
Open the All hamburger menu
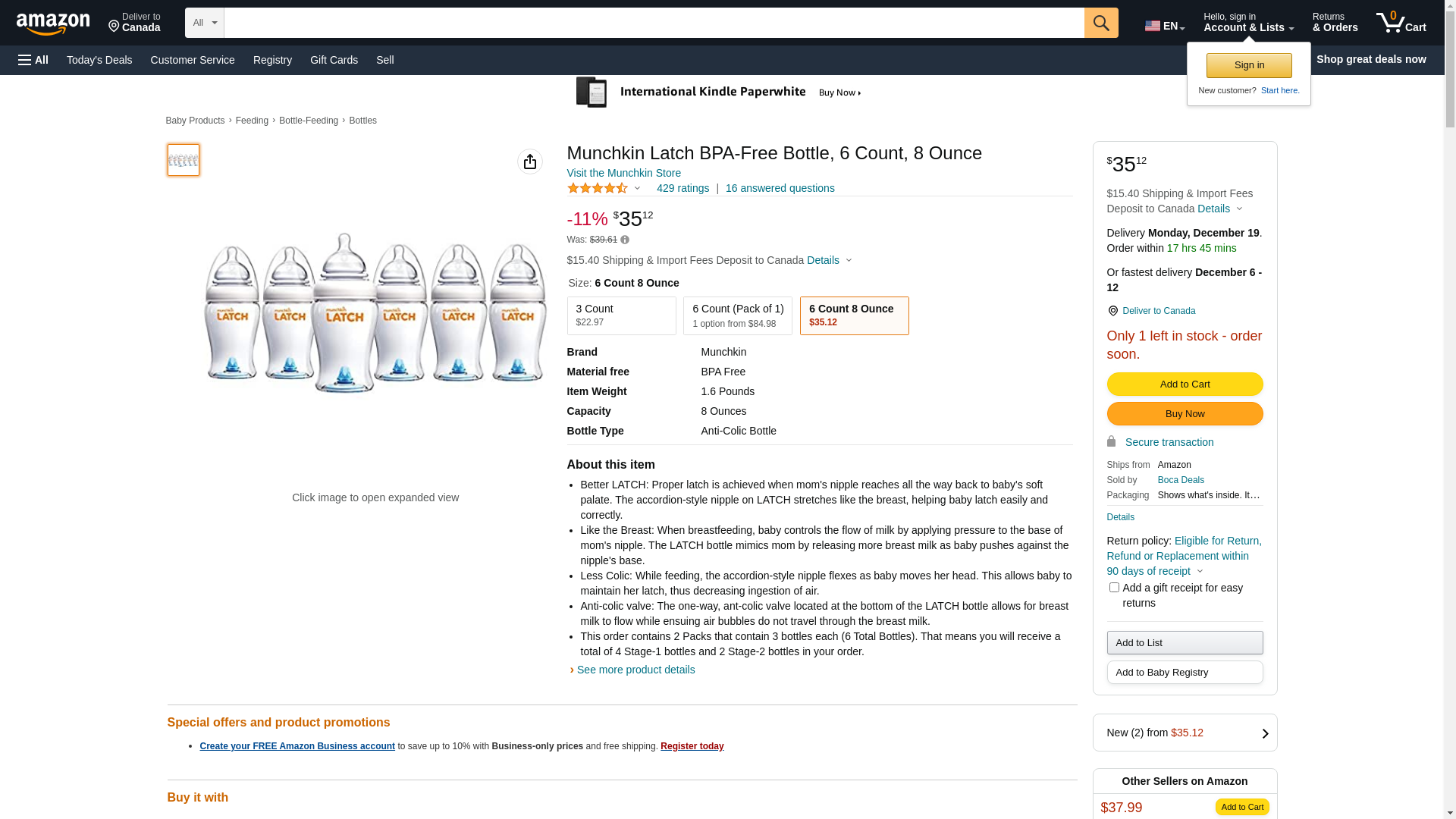coord(33,60)
